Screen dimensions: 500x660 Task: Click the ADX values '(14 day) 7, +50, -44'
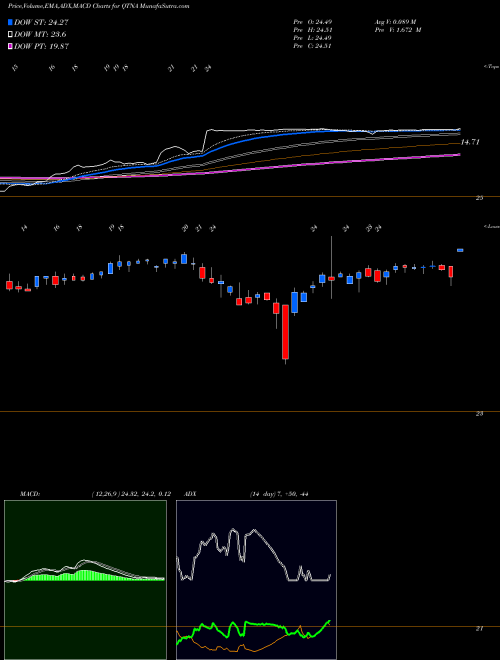279,494
